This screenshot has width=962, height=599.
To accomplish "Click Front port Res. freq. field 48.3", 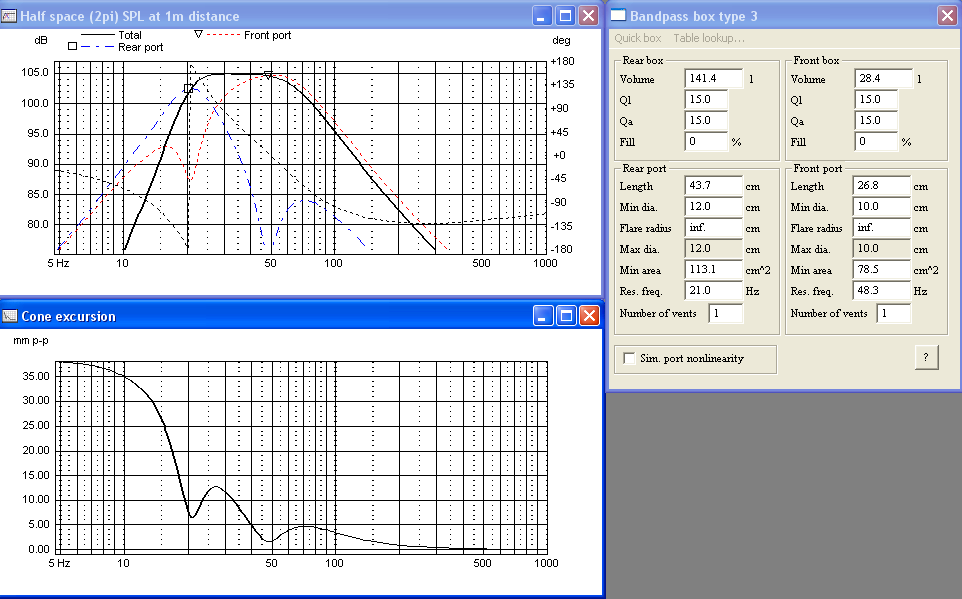I will (x=882, y=290).
